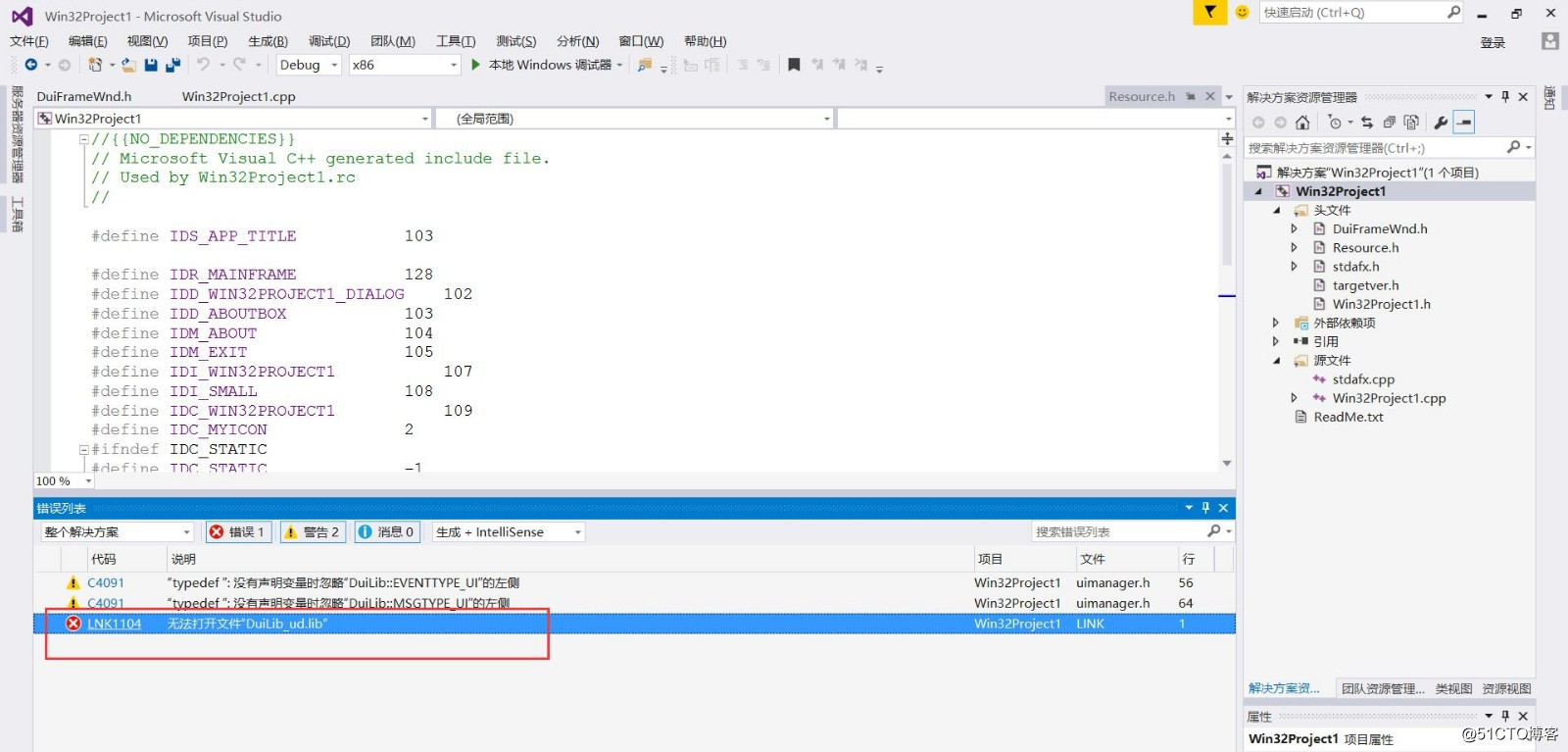Click the Show All Files icon

pyautogui.click(x=1411, y=123)
